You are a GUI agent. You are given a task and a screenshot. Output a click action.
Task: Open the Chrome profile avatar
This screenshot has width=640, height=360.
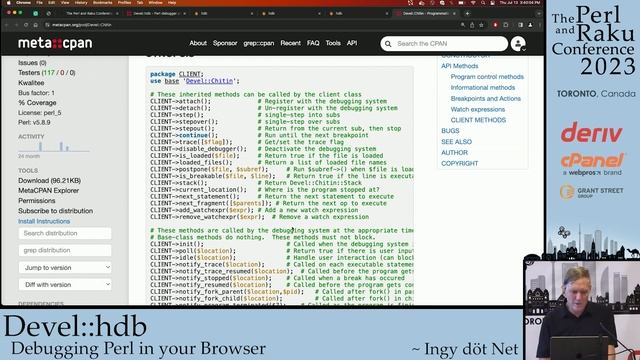click(530, 25)
